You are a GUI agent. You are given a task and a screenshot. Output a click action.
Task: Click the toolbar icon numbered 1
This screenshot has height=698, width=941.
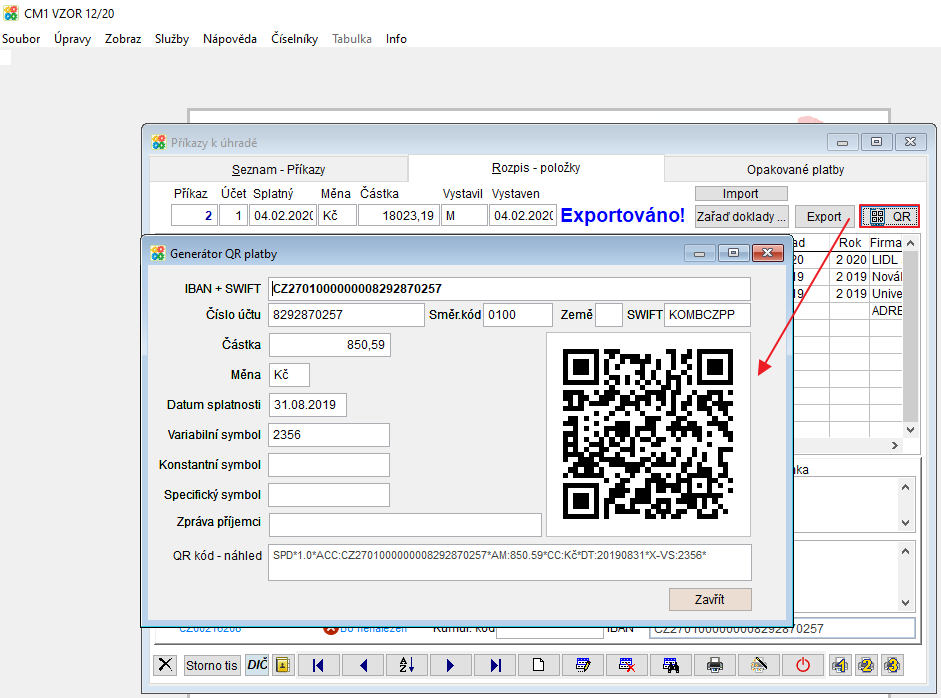click(x=840, y=665)
